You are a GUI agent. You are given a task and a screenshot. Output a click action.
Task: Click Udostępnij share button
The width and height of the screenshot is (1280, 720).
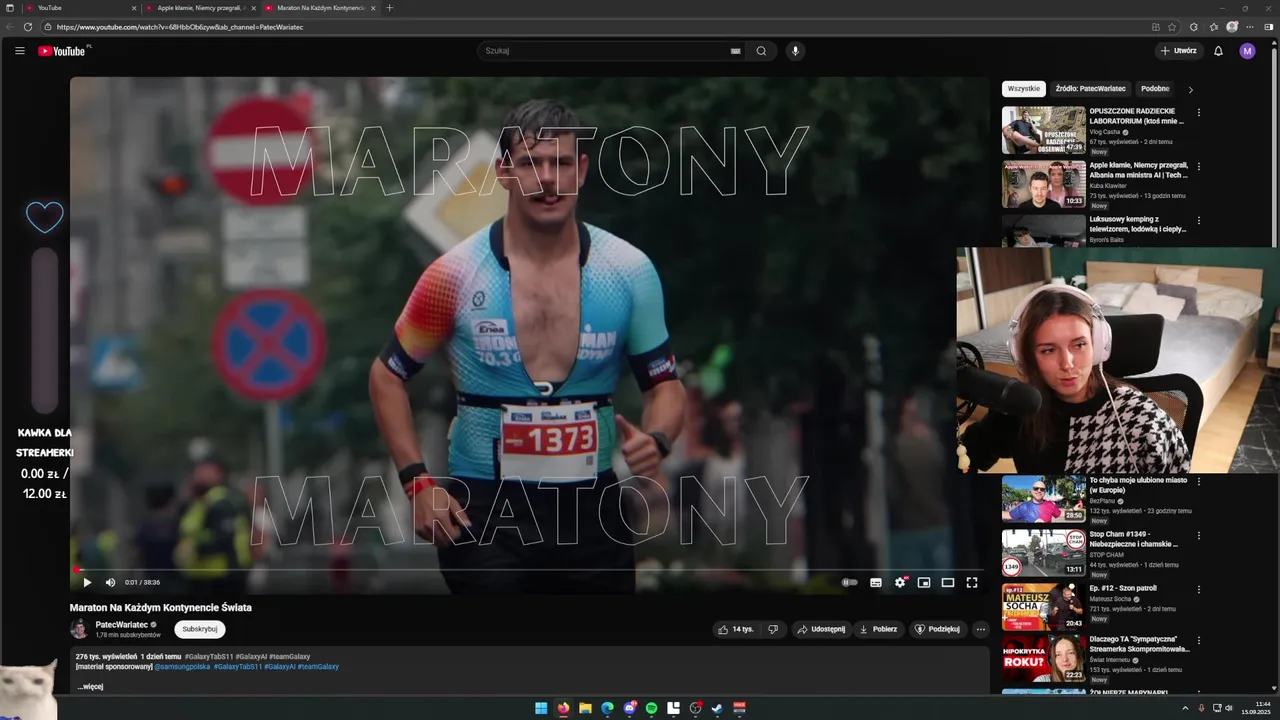[821, 629]
